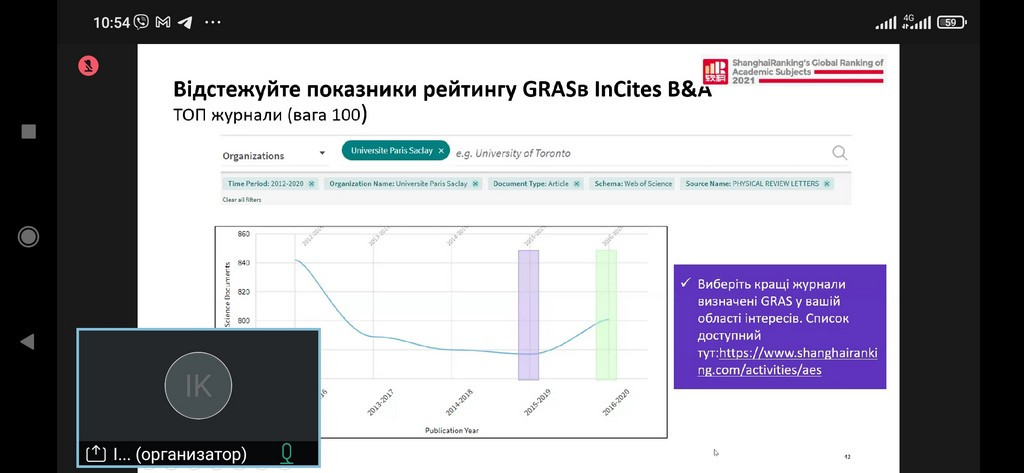Open the shanghairanking.com/activities/aes link
This screenshot has width=1024, height=473.
787,361
